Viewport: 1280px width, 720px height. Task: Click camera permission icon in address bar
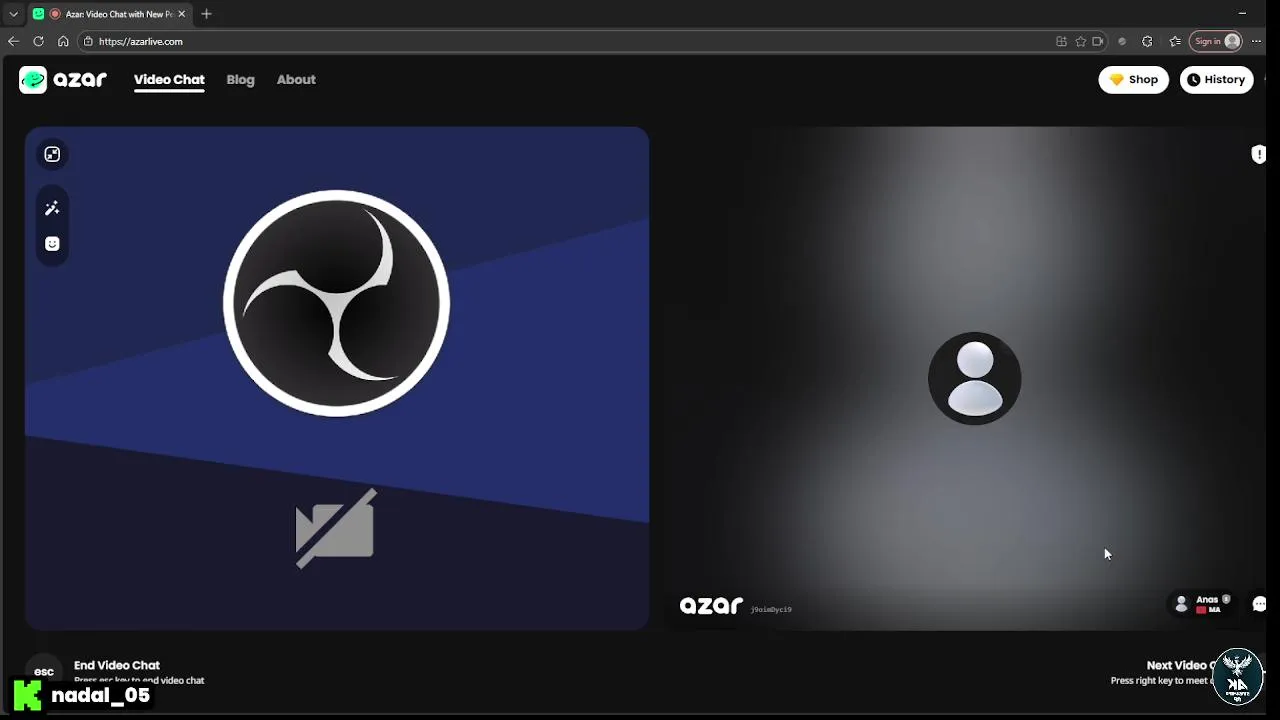[x=1098, y=41]
